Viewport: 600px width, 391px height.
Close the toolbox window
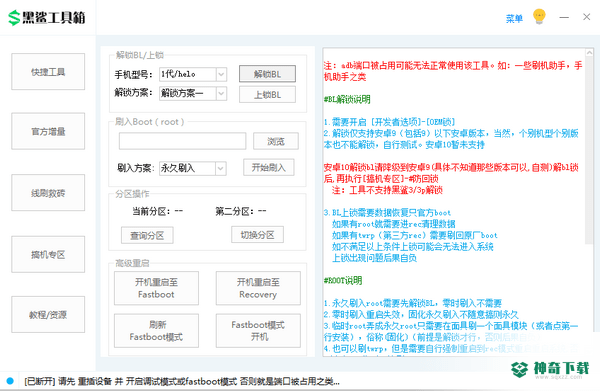pyautogui.click(x=586, y=17)
